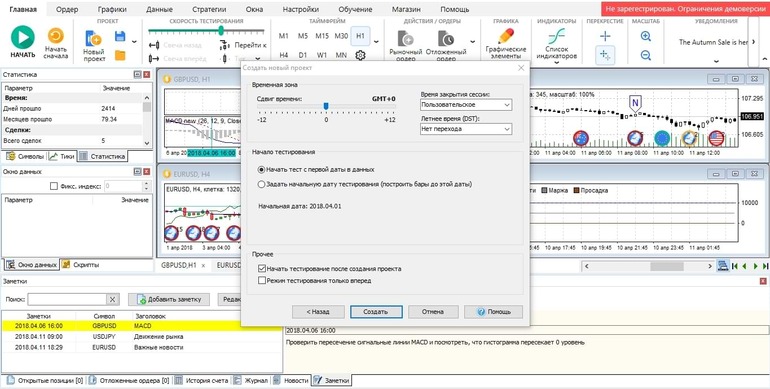The image size is (770, 389).
Task: Switch to the Журнал bottom tab
Action: tap(251, 380)
